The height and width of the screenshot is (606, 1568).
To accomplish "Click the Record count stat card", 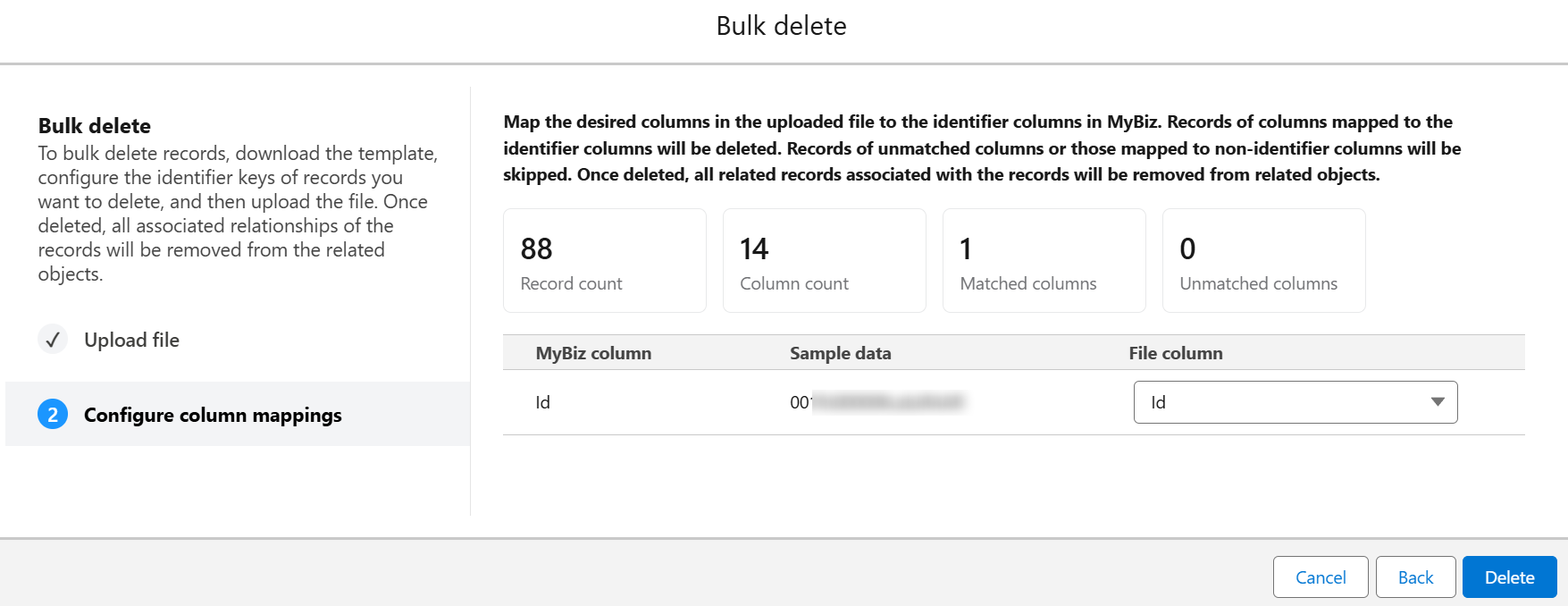I will (605, 260).
